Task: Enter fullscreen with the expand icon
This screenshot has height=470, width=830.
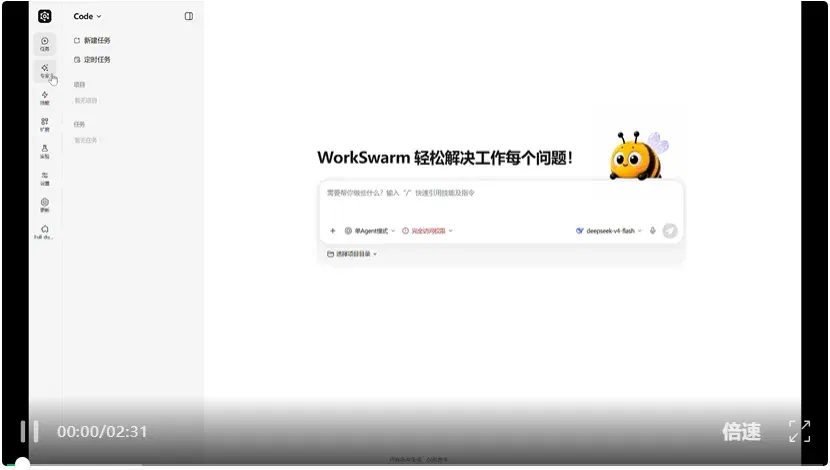Action: coord(799,431)
